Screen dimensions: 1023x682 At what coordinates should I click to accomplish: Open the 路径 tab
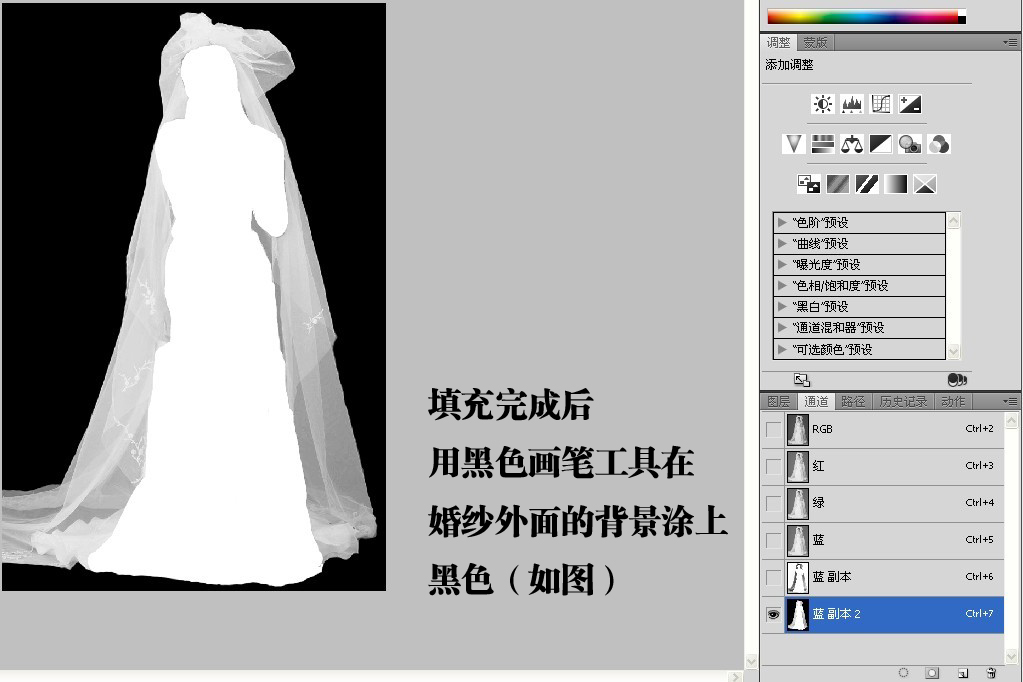[x=853, y=401]
